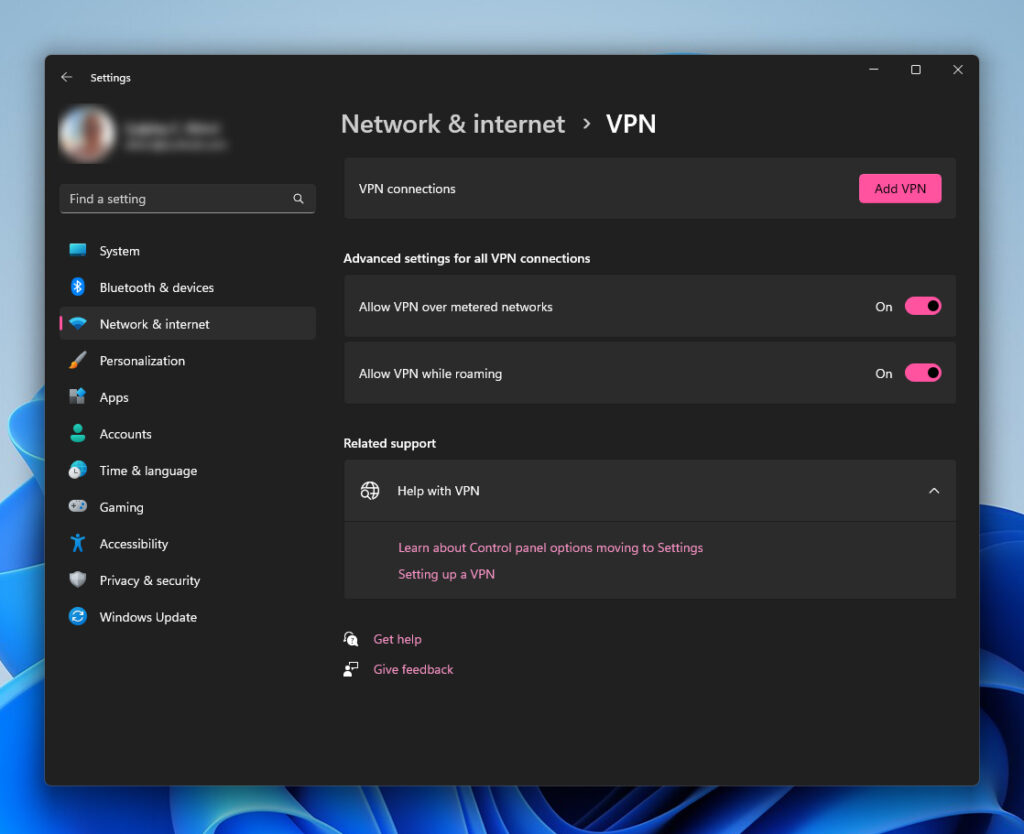Click the Give feedback link
The height and width of the screenshot is (834, 1024).
(x=413, y=669)
